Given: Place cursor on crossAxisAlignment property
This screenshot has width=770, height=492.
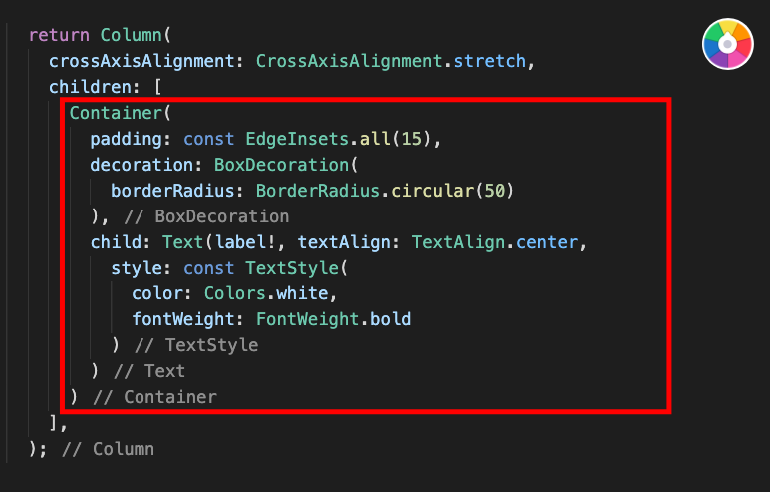Looking at the screenshot, I should coord(142,61).
